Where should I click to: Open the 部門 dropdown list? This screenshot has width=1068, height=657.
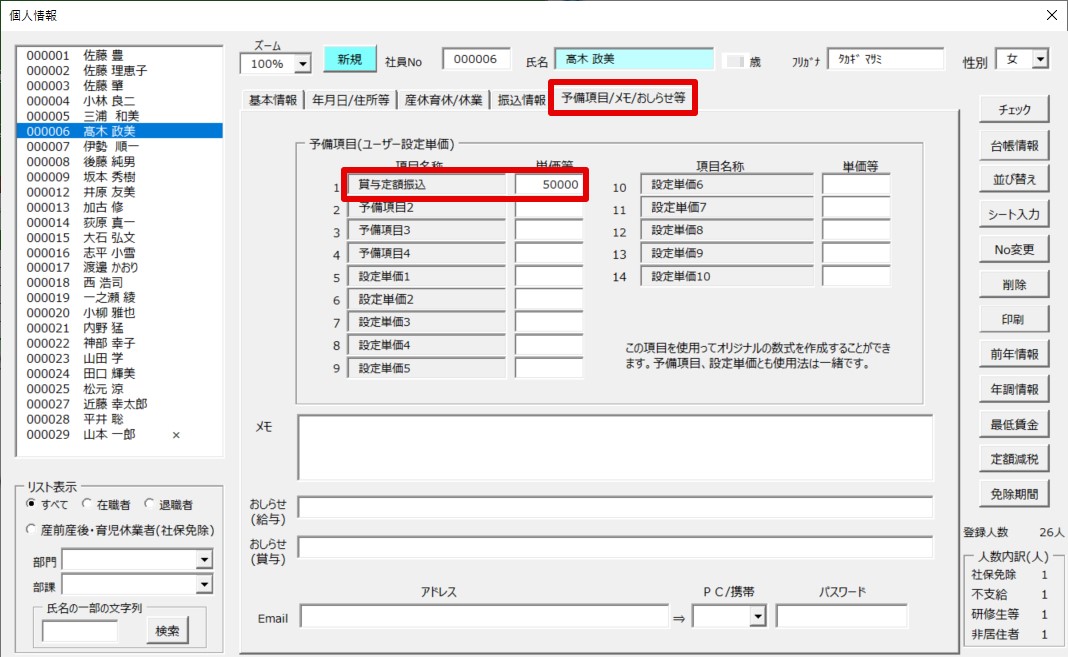(204, 561)
